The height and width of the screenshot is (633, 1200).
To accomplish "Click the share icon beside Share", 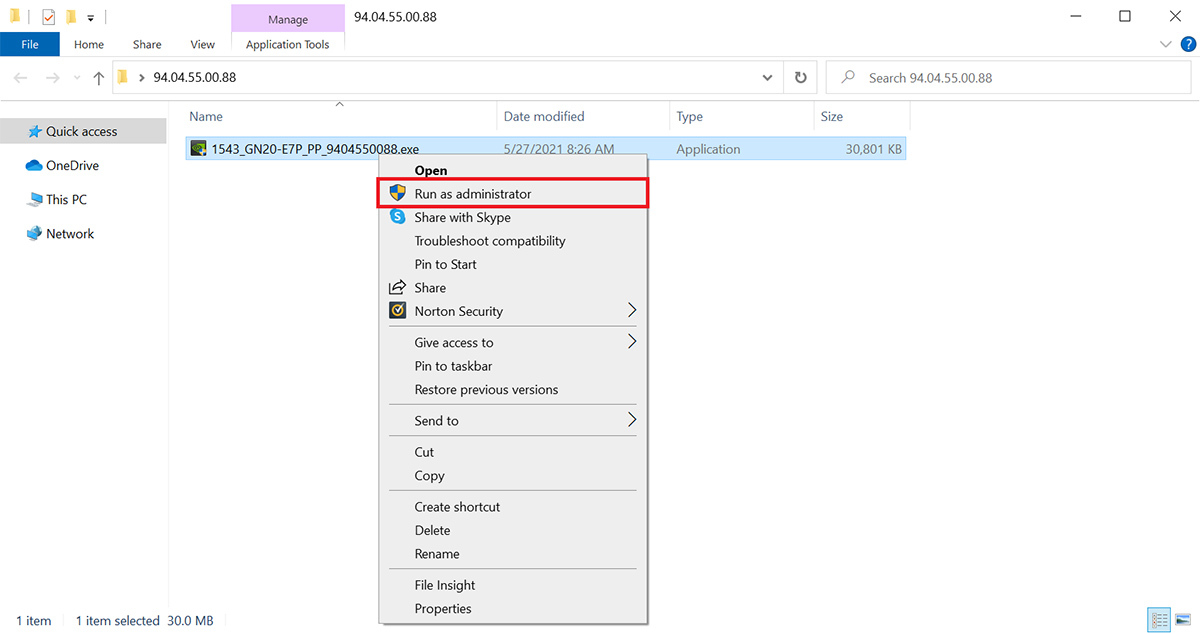I will pos(397,288).
